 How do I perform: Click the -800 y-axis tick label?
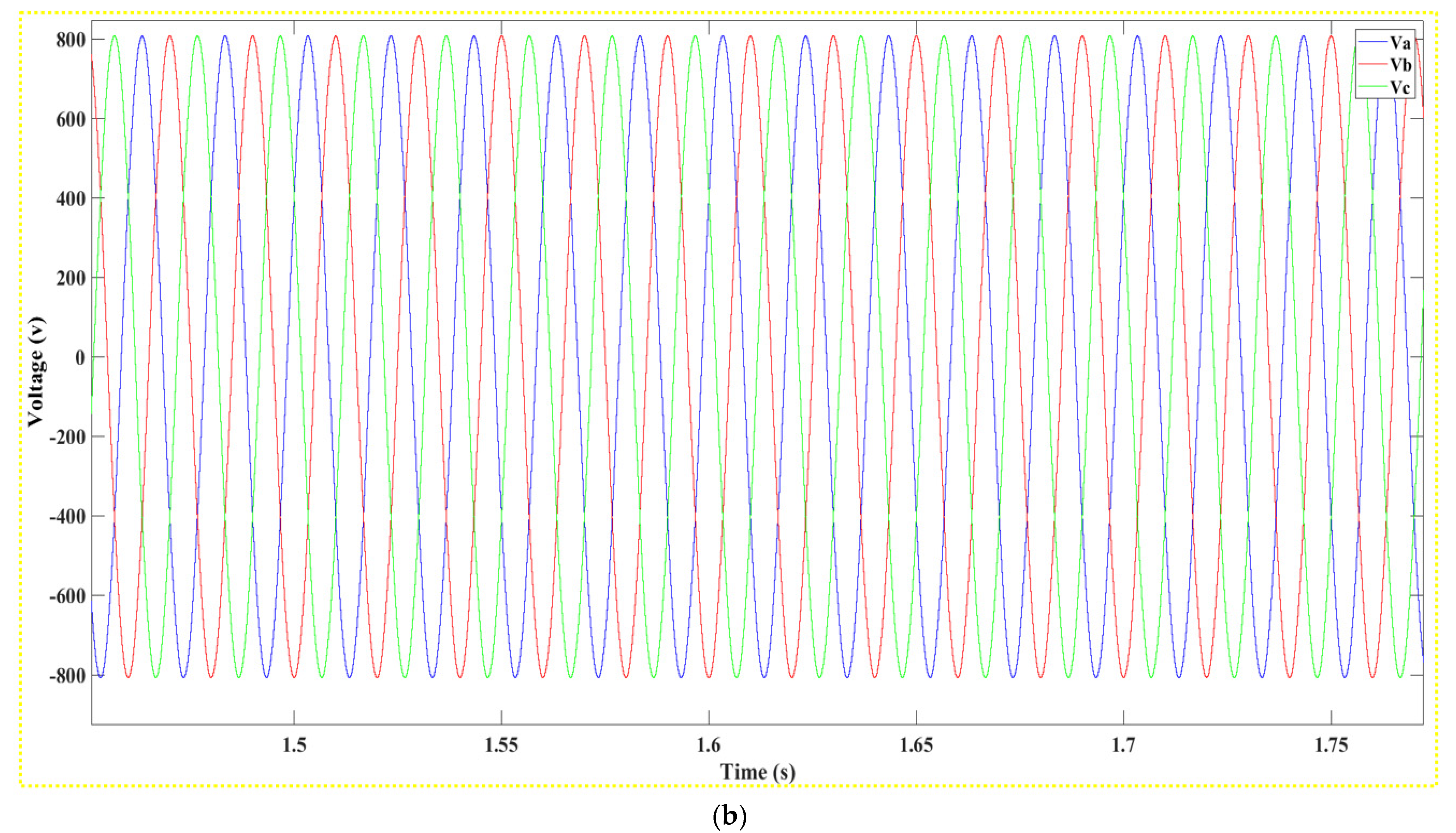[67, 676]
